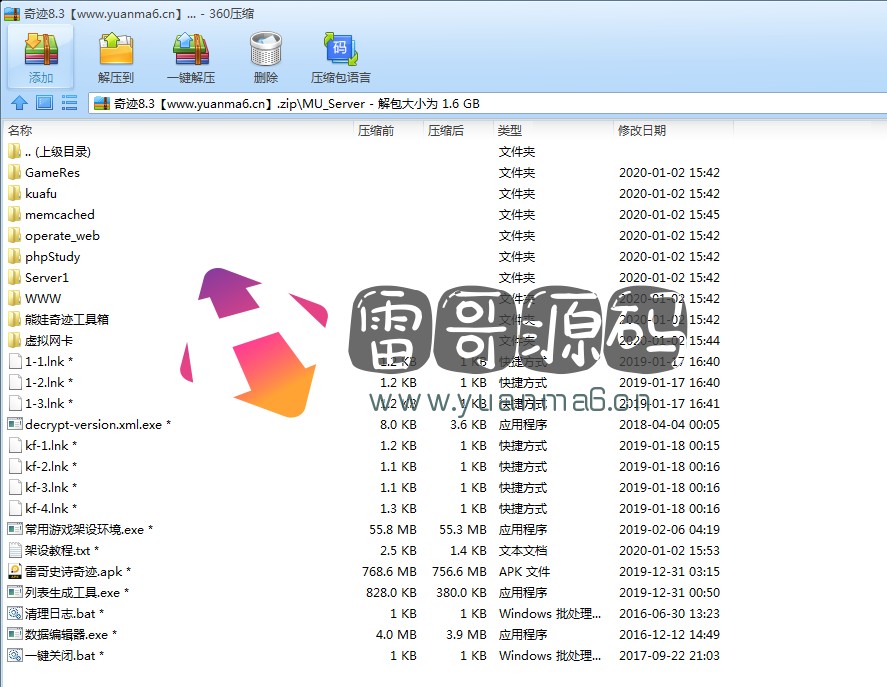Select the phpStudy folder icon
887x687 pixels.
pyautogui.click(x=15, y=256)
